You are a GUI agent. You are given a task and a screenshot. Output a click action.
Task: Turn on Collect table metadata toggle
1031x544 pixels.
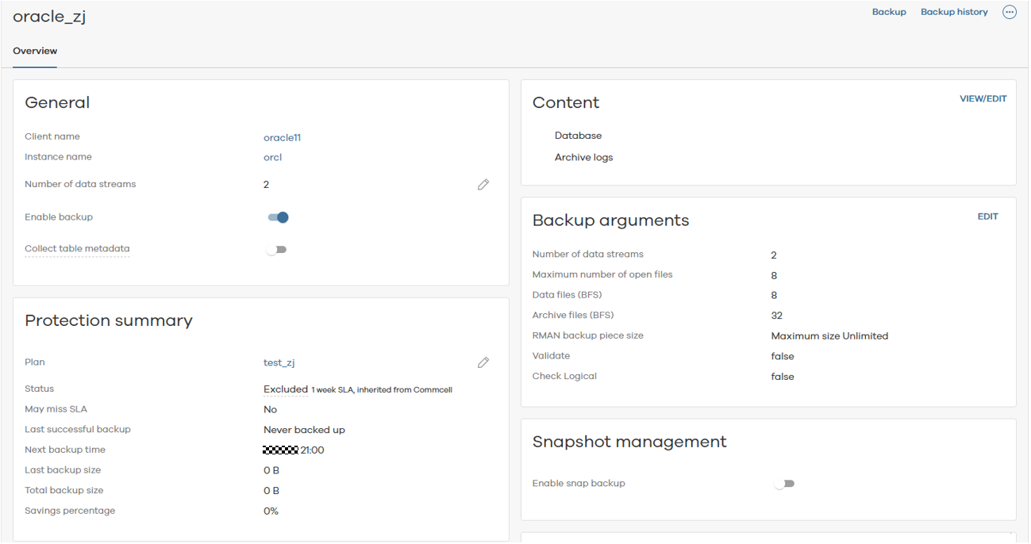(x=277, y=250)
